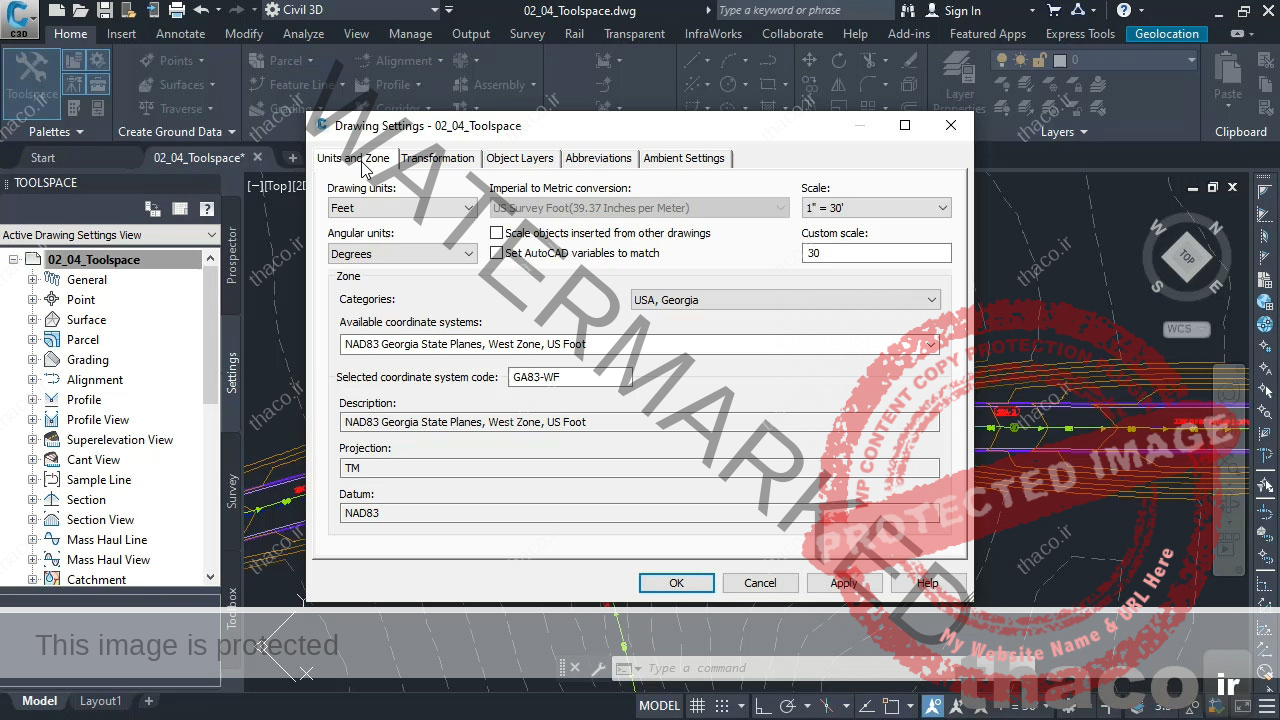The width and height of the screenshot is (1280, 720).
Task: Click the Save icon in quick access toolbar
Action: point(104,10)
